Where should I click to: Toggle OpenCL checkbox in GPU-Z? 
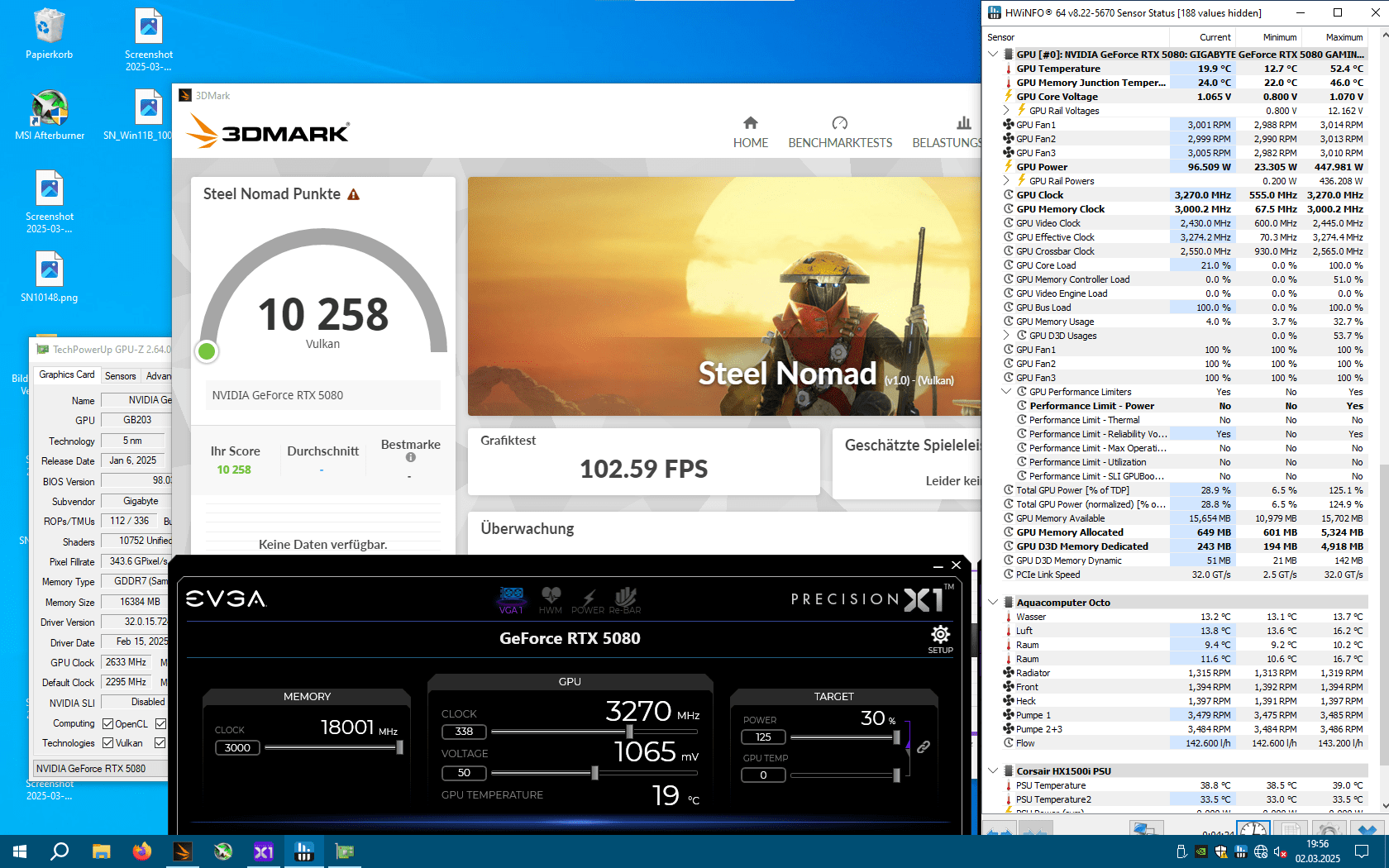click(x=108, y=724)
